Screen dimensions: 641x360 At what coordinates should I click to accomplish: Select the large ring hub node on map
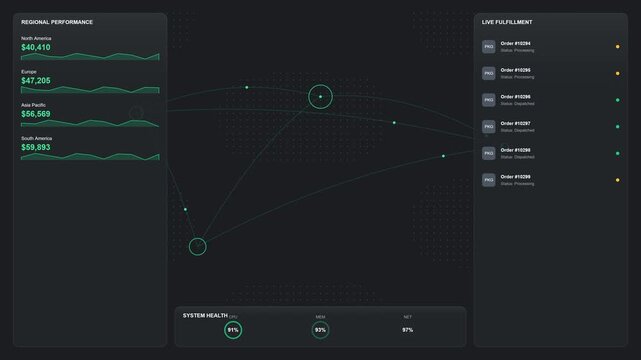tap(320, 97)
